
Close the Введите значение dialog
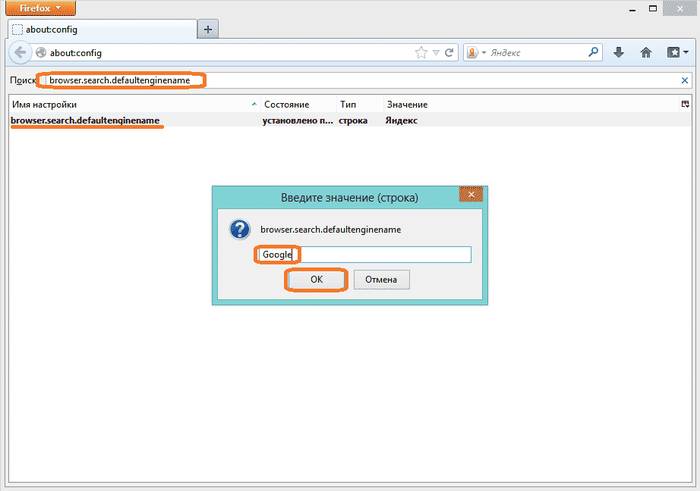(x=466, y=196)
